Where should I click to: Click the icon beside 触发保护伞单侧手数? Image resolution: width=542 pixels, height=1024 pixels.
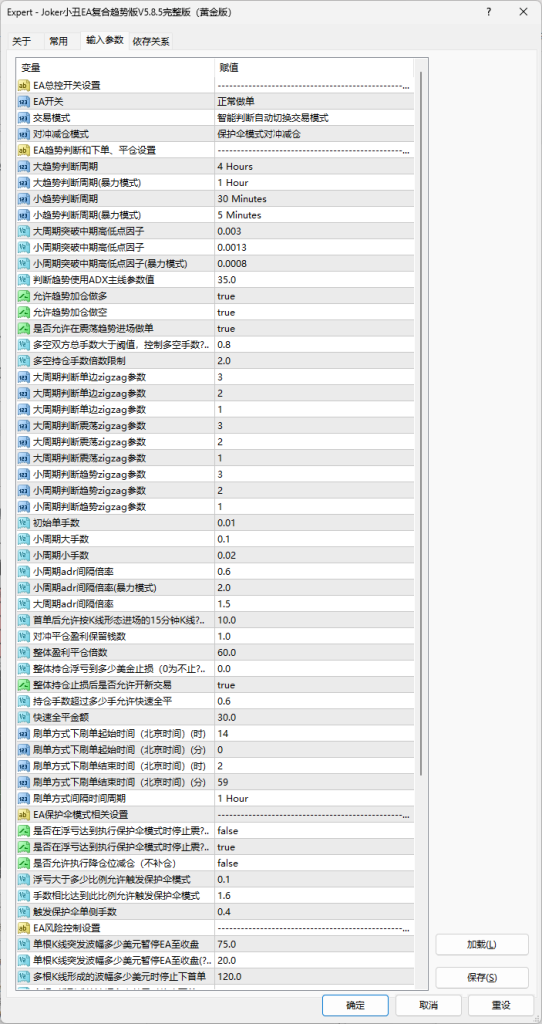24,912
